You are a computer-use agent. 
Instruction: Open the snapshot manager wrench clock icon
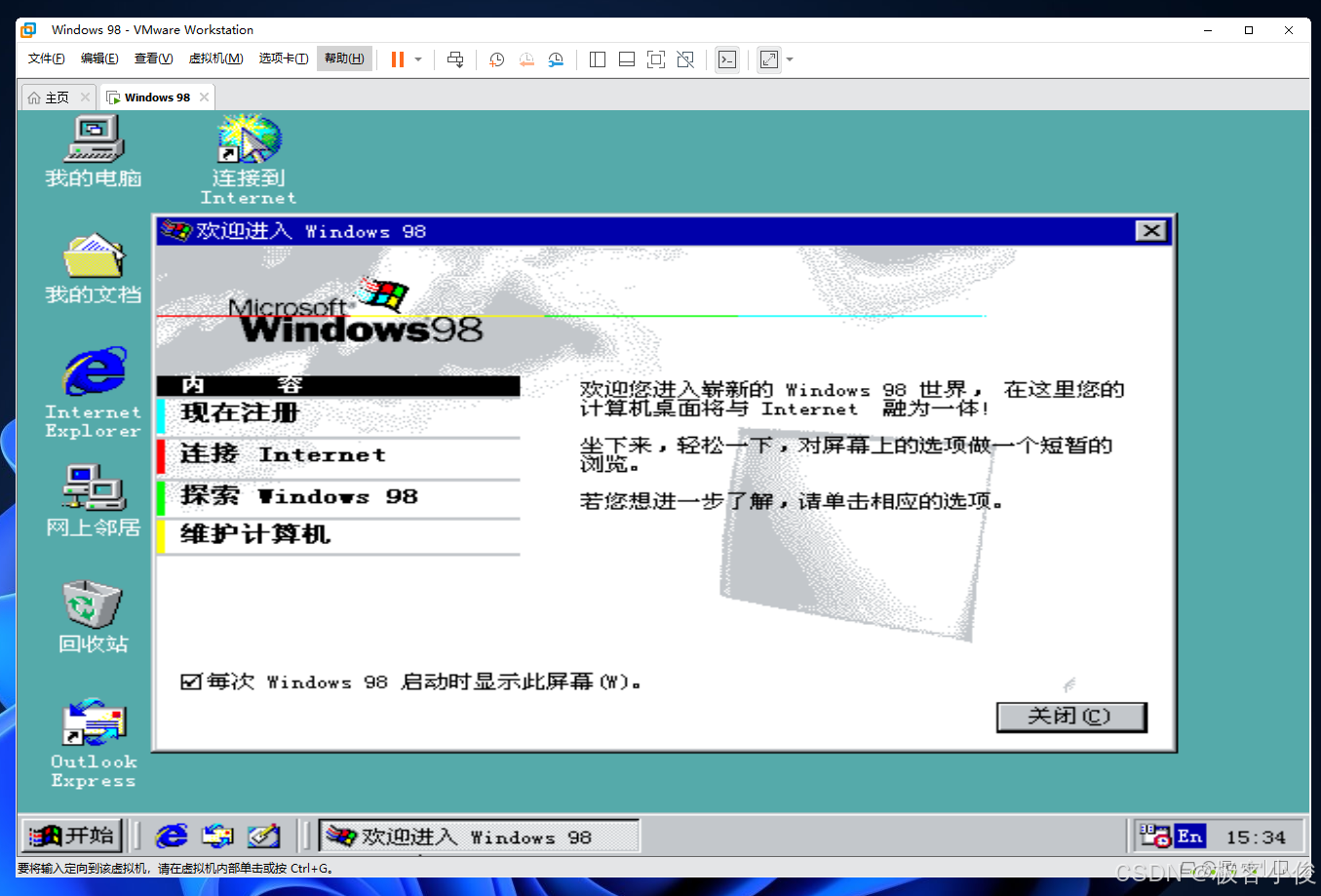(556, 59)
